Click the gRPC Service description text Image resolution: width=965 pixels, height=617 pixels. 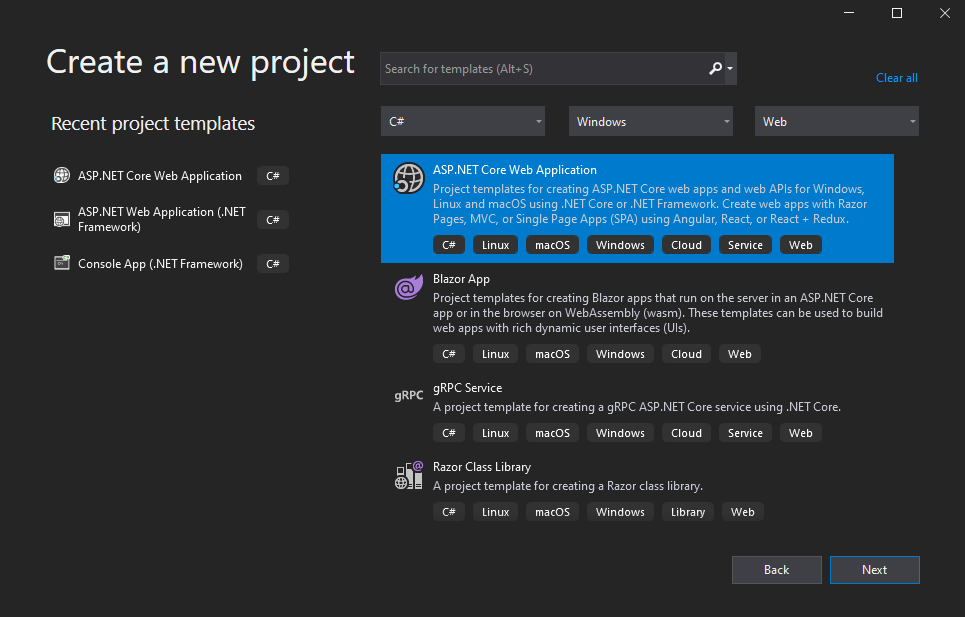point(636,407)
